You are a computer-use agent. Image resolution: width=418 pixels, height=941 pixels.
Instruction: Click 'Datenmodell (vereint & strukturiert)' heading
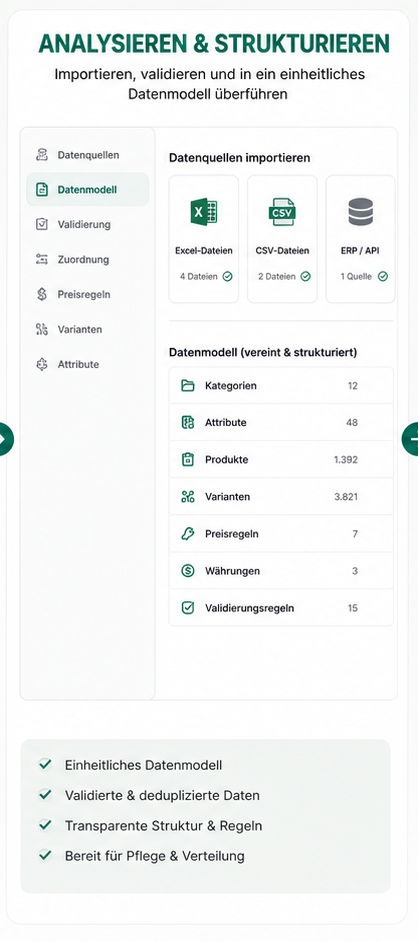click(263, 352)
